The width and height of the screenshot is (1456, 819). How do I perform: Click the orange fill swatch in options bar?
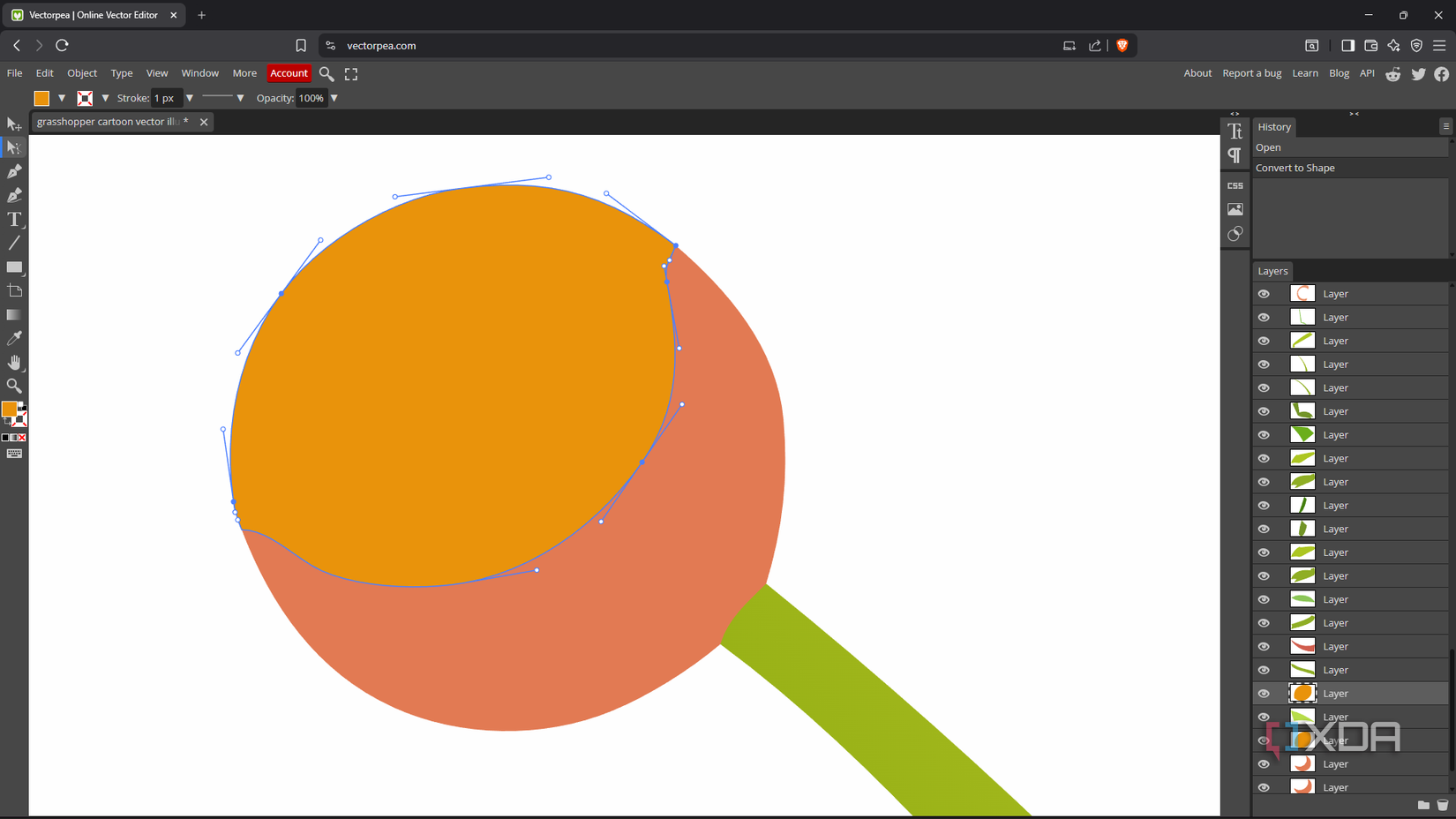tap(41, 98)
